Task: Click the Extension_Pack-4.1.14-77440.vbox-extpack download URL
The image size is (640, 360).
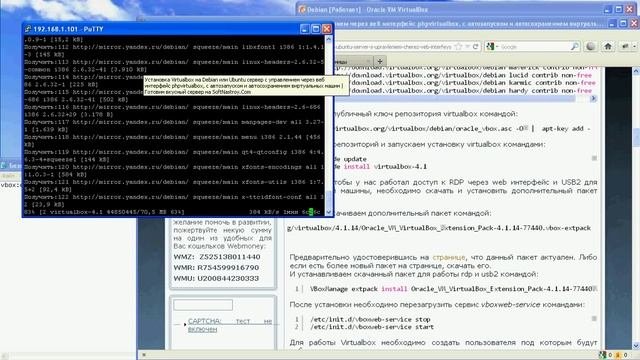Action: coord(439,228)
